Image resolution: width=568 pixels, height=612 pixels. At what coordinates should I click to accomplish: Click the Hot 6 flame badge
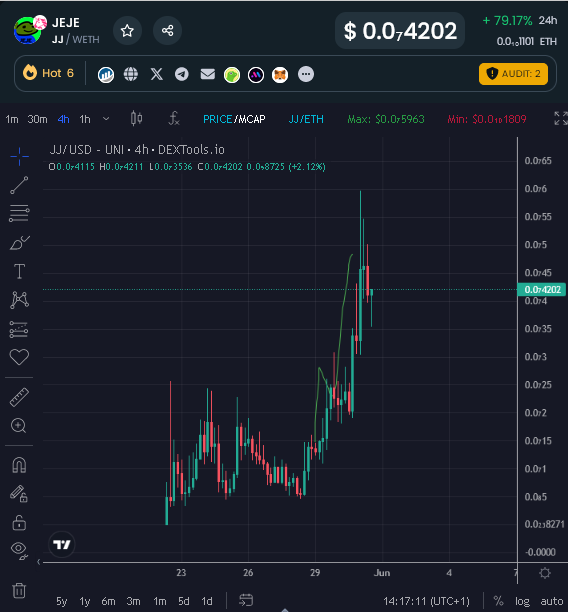(x=48, y=73)
